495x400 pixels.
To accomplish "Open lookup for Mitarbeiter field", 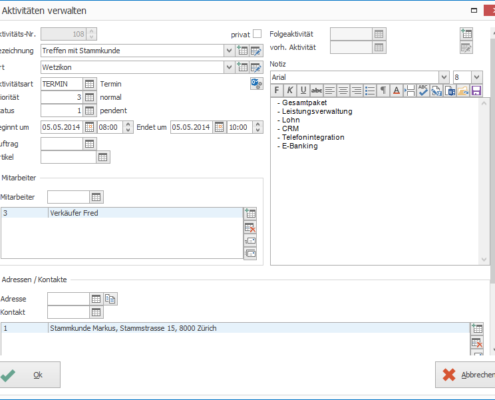I will point(96,197).
